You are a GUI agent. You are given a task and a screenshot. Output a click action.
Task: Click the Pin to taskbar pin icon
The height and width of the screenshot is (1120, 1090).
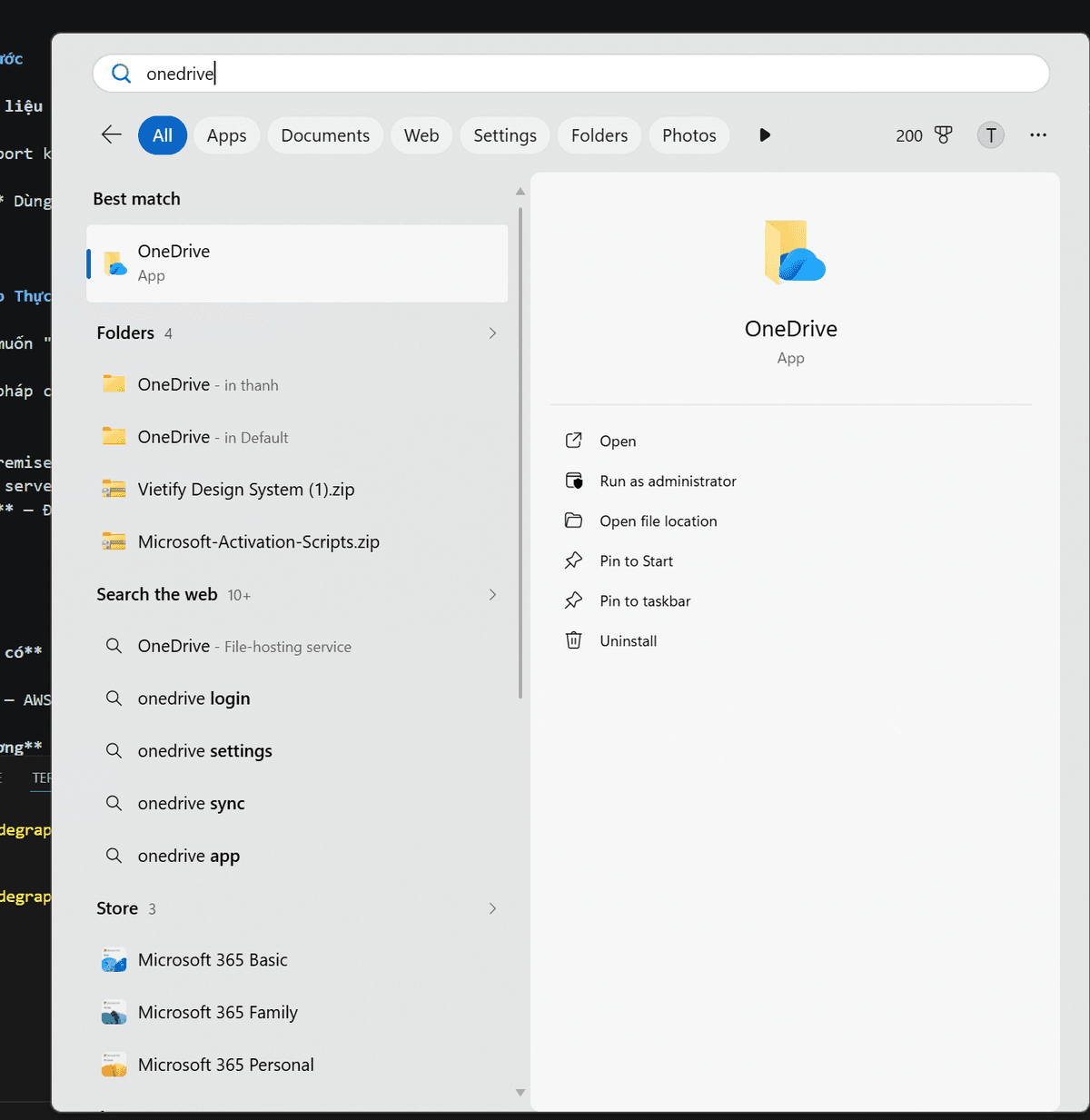pos(573,600)
